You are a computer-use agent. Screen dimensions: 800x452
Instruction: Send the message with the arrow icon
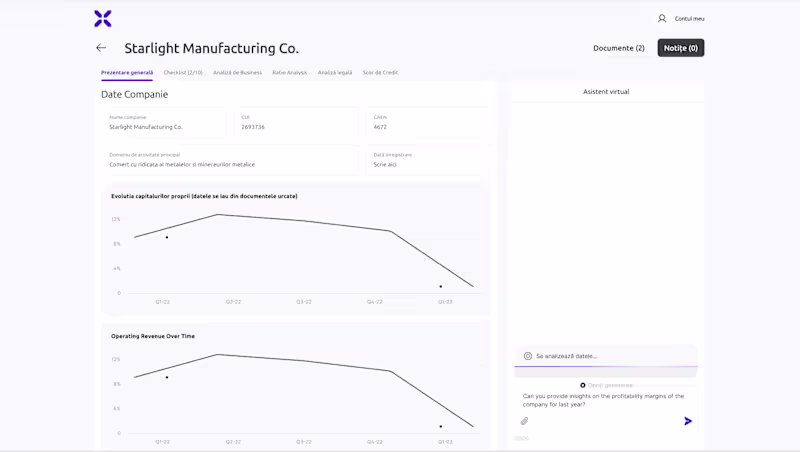click(x=688, y=421)
